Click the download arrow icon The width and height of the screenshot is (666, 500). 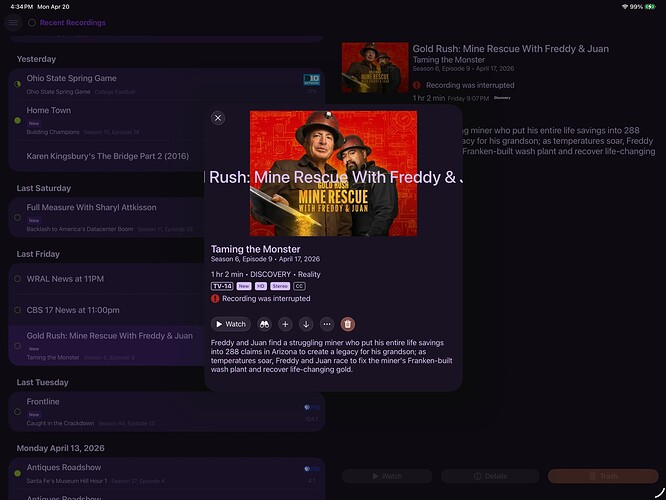306,324
